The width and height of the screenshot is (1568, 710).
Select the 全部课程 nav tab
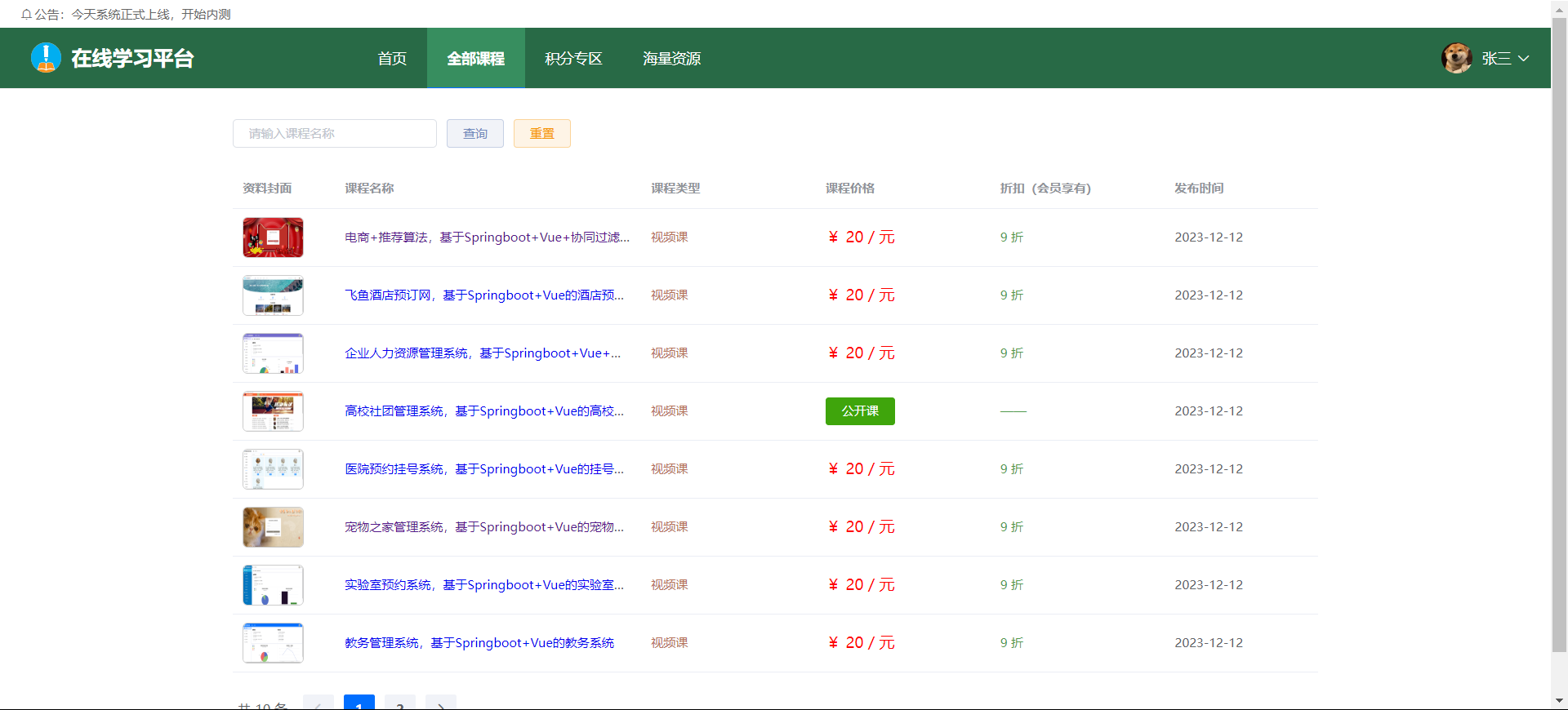pos(475,58)
